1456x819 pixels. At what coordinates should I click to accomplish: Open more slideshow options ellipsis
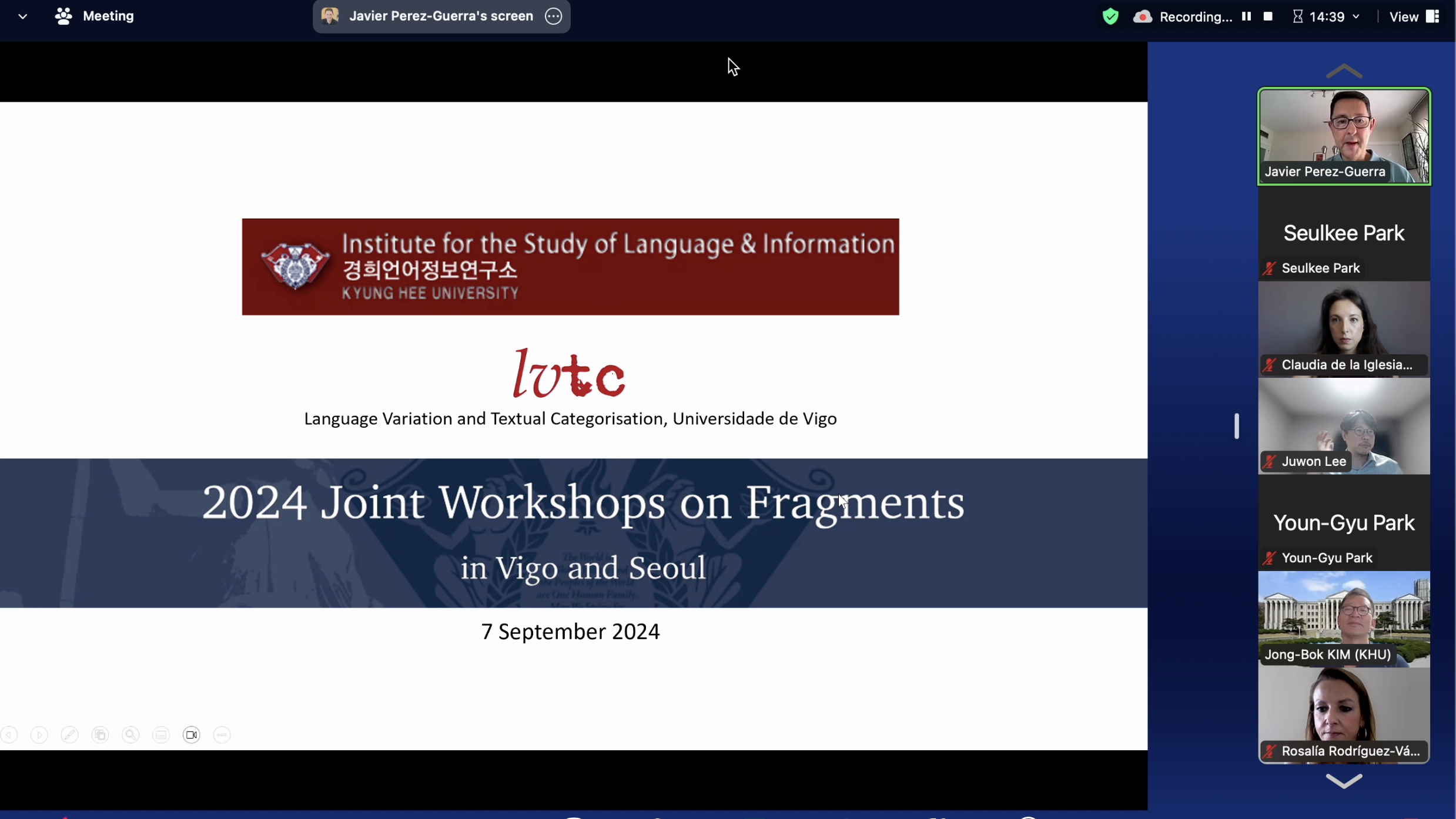pyautogui.click(x=222, y=735)
